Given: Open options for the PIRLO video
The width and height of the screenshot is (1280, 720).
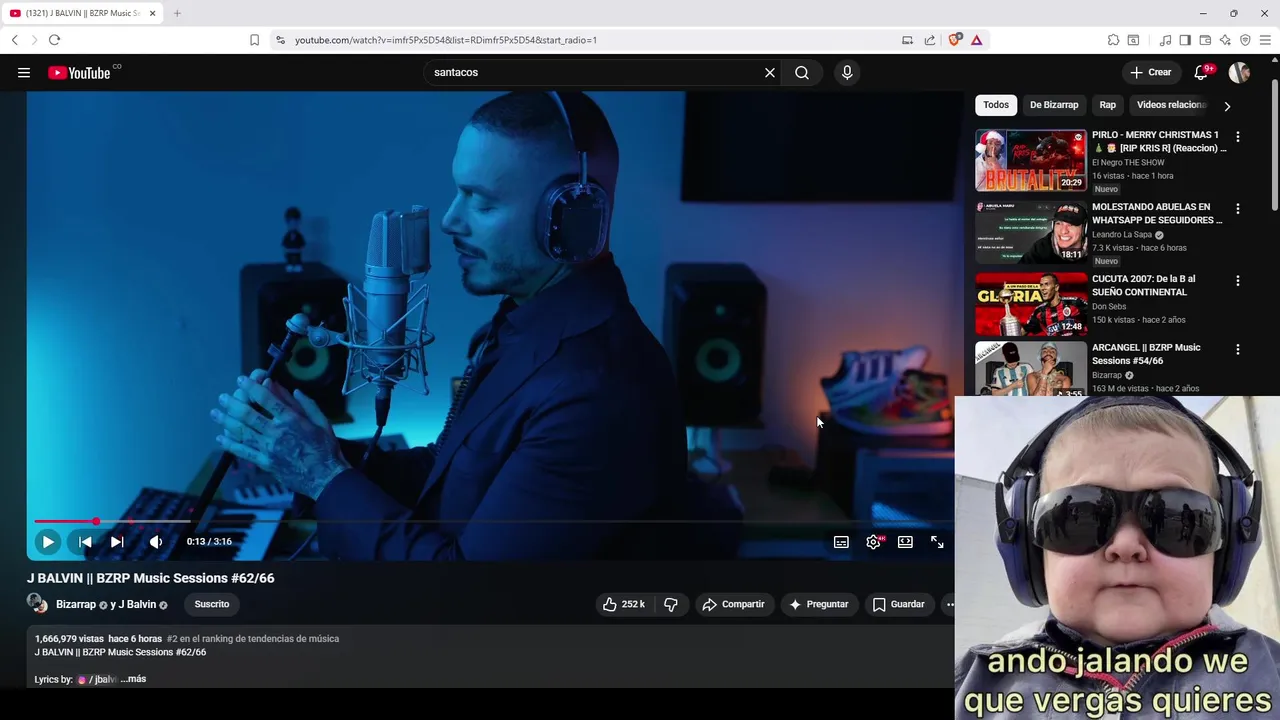Looking at the screenshot, I should click(x=1238, y=137).
